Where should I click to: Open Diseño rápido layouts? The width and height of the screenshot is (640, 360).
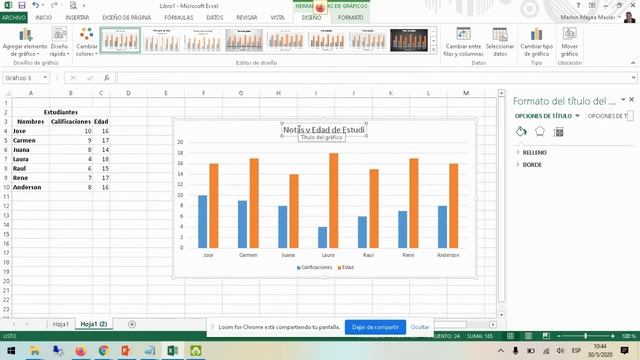click(59, 42)
